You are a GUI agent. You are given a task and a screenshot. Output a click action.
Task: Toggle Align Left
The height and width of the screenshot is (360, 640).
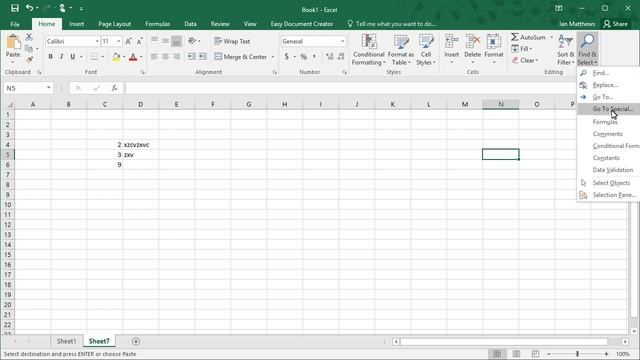click(x=154, y=57)
